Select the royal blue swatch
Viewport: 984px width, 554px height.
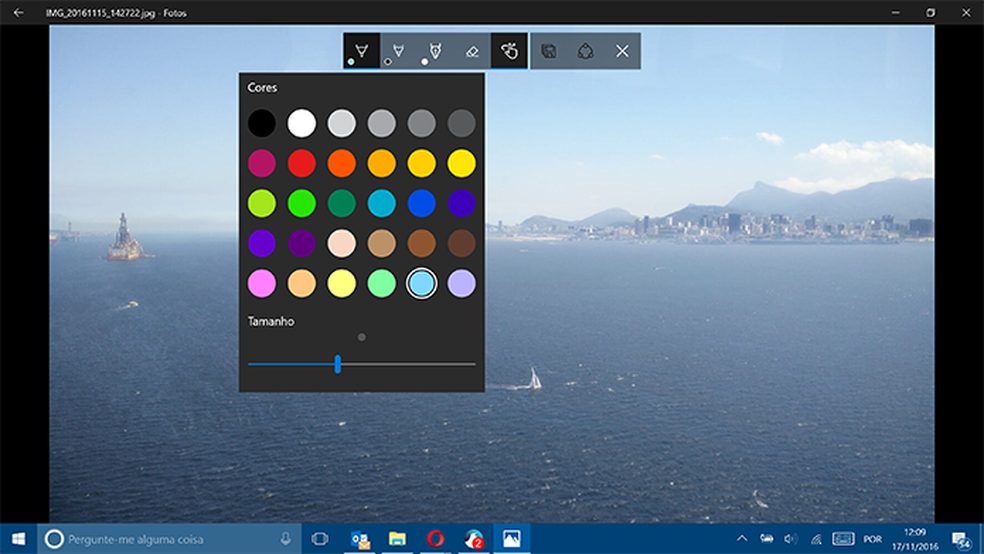pyautogui.click(x=422, y=203)
